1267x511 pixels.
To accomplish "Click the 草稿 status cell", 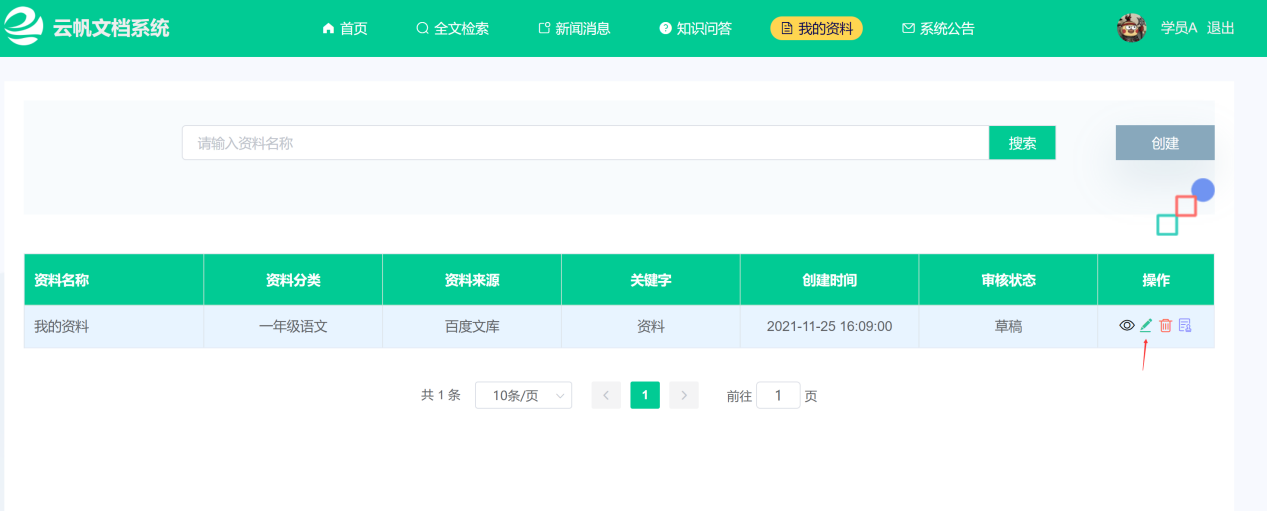I will [x=1008, y=326].
